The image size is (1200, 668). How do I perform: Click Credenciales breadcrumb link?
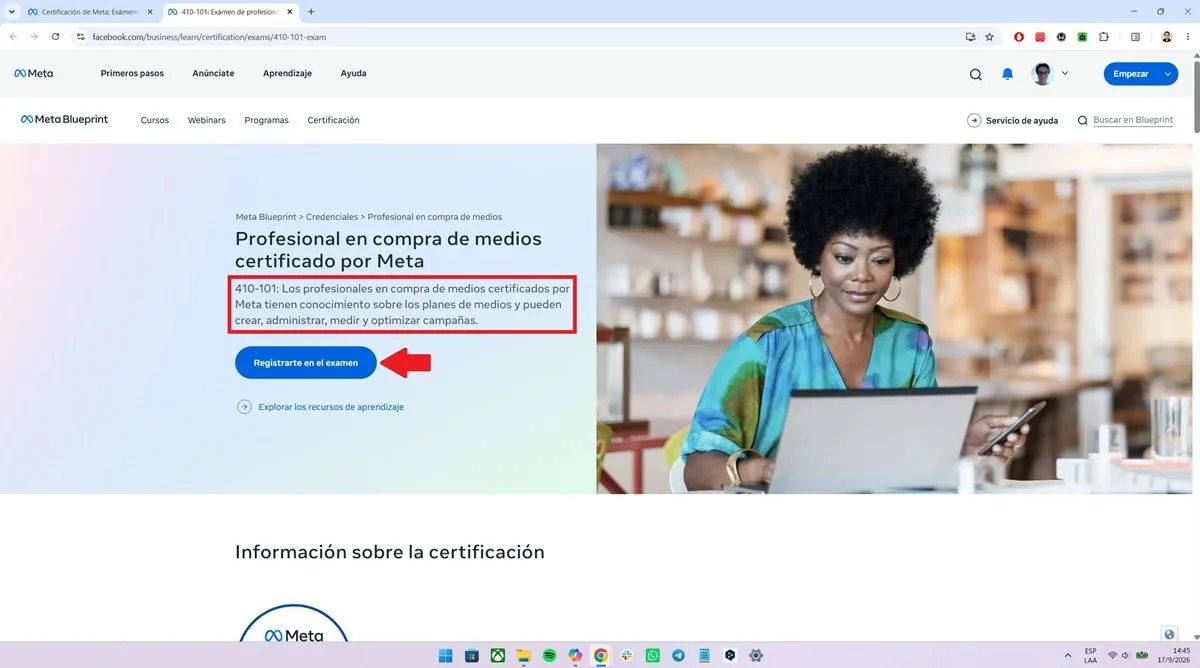tap(332, 217)
